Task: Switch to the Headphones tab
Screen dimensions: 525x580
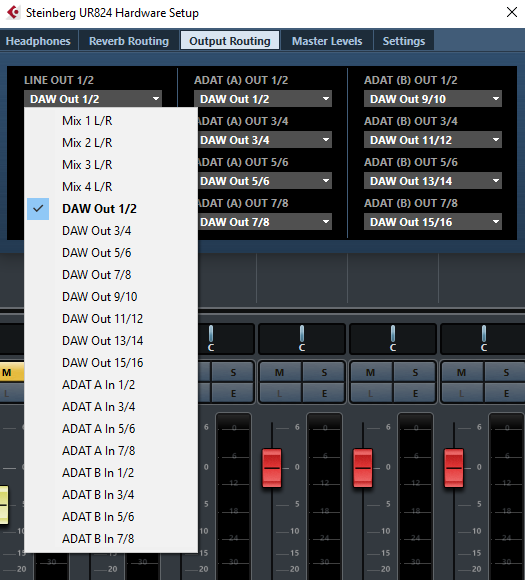Action: tap(38, 41)
